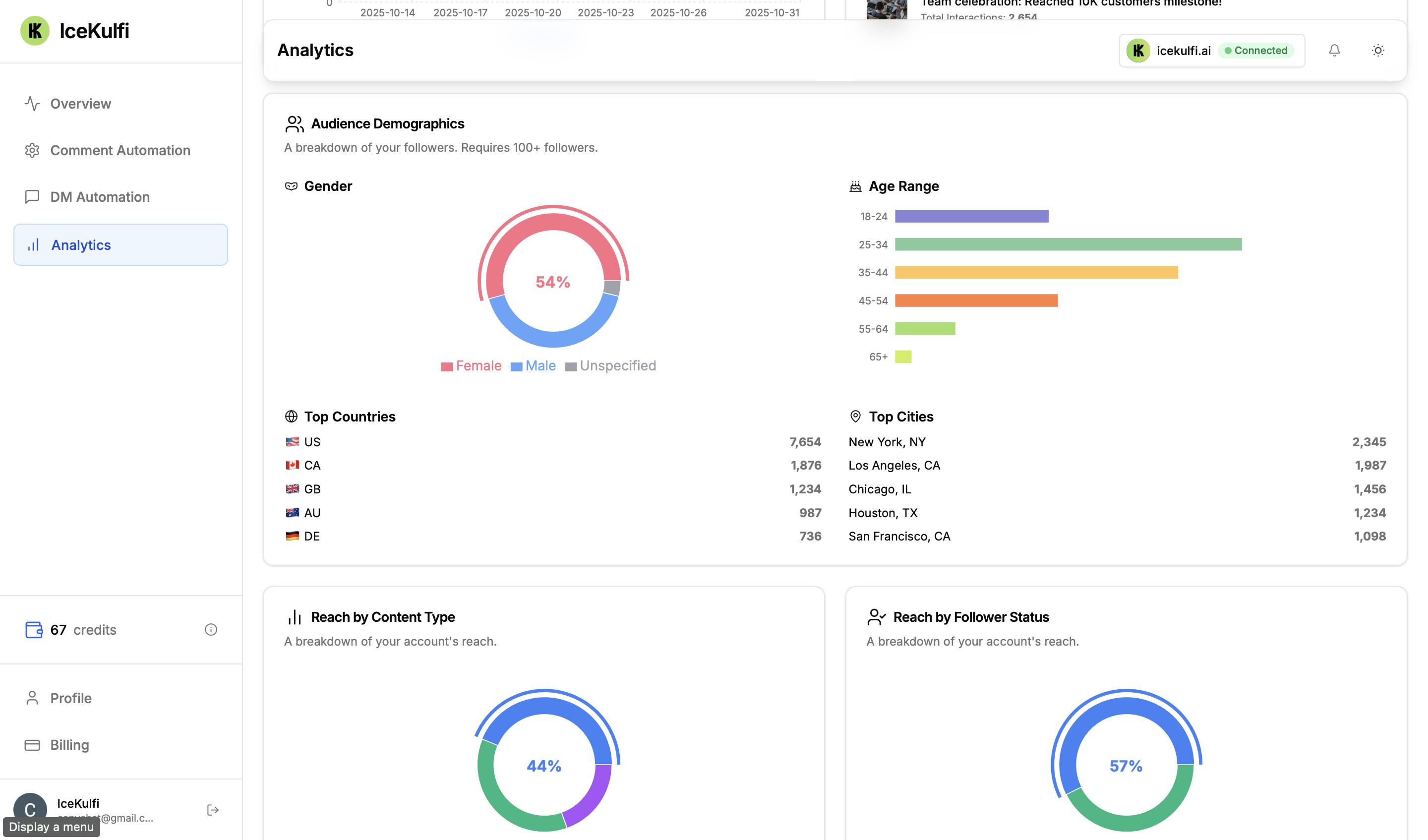This screenshot has width=1428, height=840.
Task: Click the Audience Demographics people icon
Action: [x=294, y=123]
